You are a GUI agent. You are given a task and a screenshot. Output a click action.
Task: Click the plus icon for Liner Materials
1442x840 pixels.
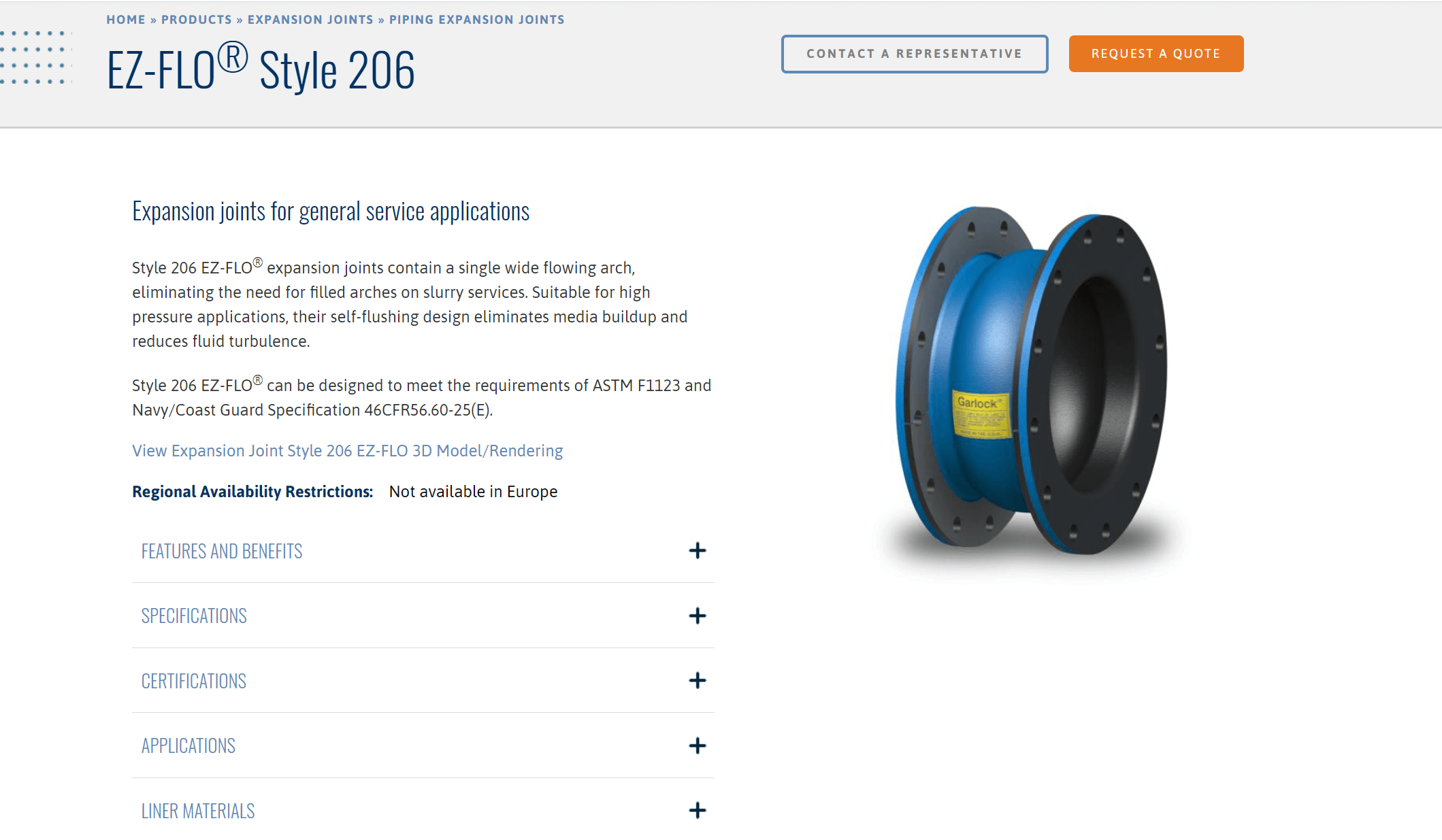[697, 810]
